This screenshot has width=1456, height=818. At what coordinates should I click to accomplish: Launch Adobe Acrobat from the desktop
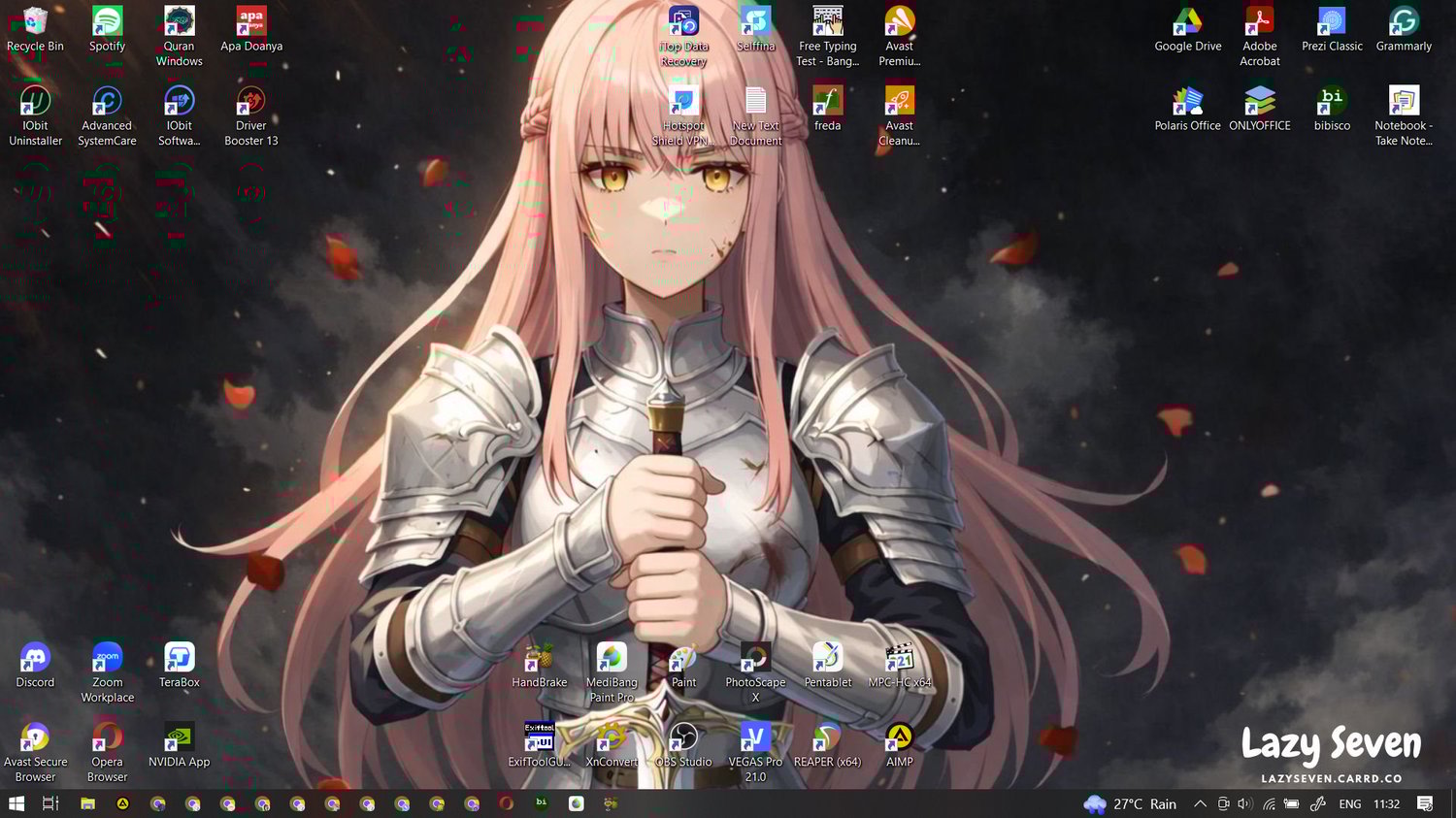coord(1260,37)
